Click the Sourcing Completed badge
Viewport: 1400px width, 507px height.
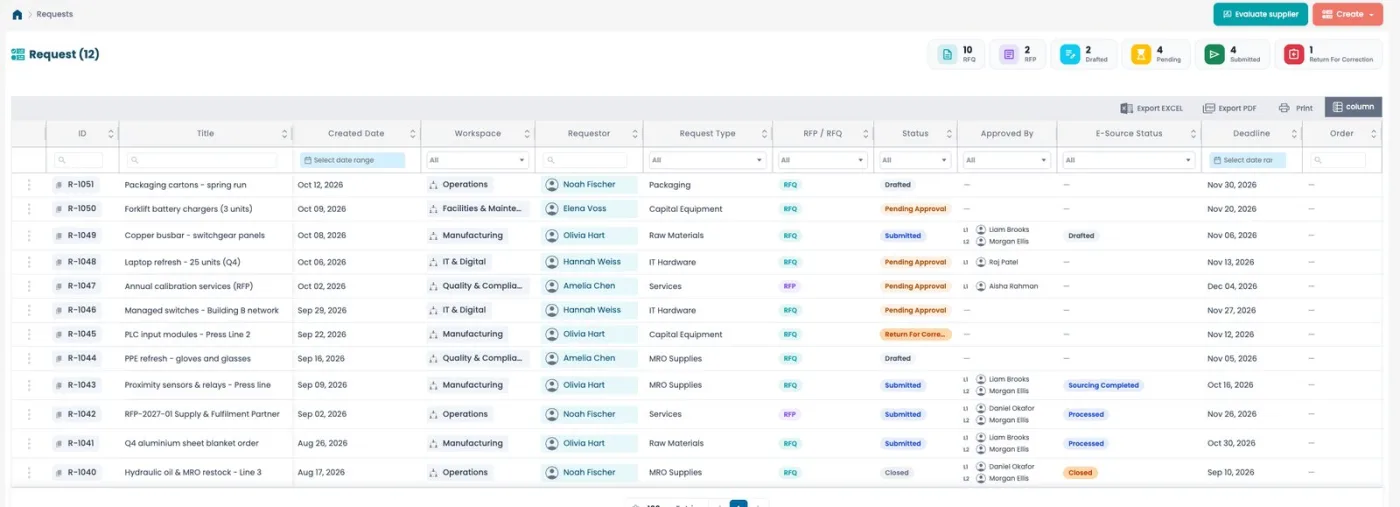pyautogui.click(x=1103, y=385)
